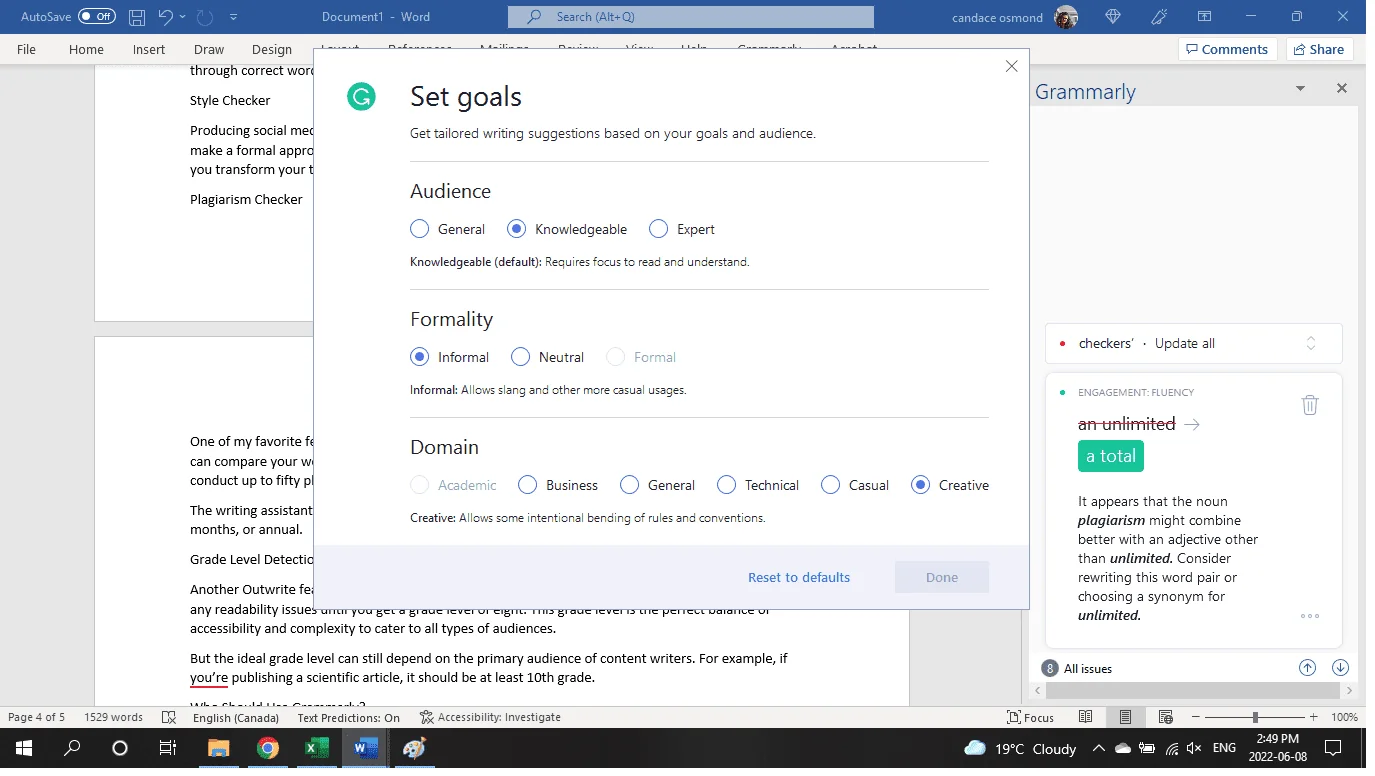1375x776 pixels.
Task: Open Customize Quick Access Toolbar dropdown
Action: pos(233,17)
